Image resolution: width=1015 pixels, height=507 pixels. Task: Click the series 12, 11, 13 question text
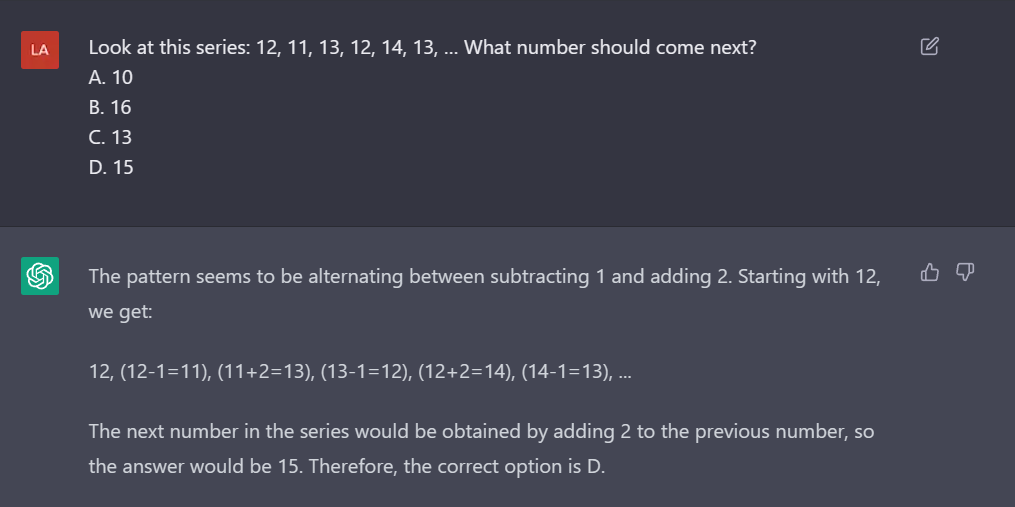tap(272, 47)
